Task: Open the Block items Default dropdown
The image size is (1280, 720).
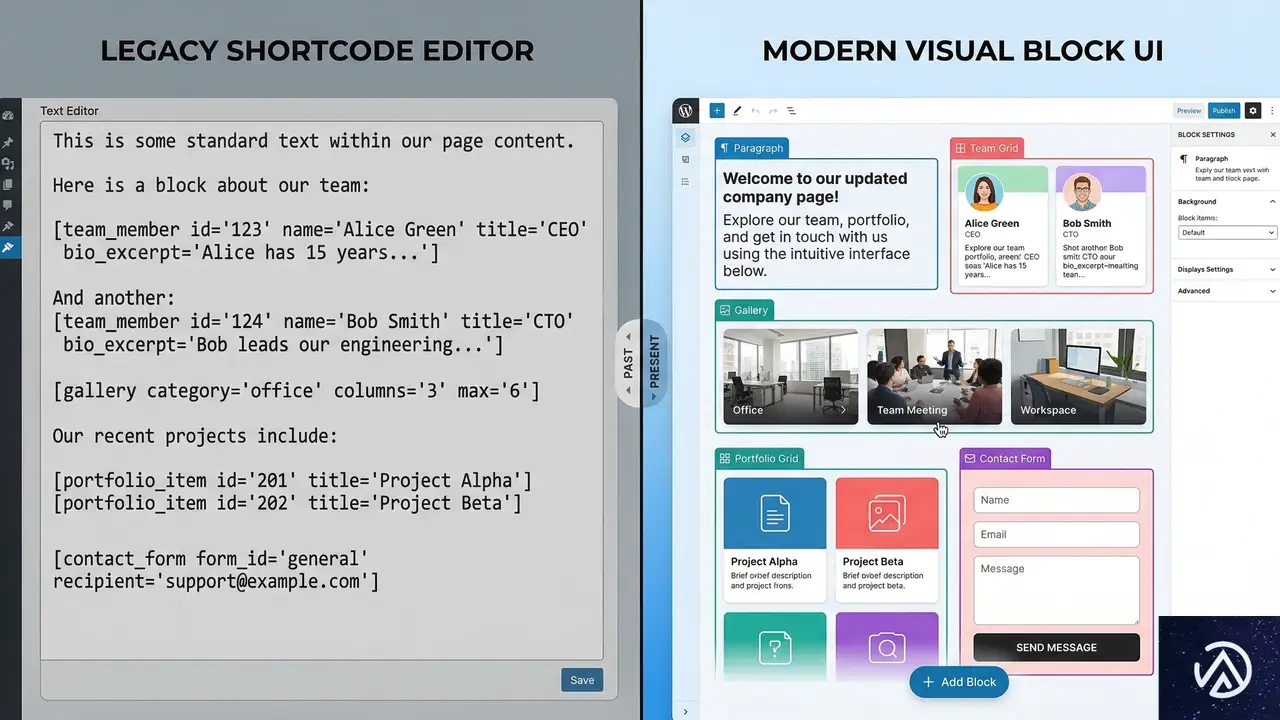Action: (1227, 233)
